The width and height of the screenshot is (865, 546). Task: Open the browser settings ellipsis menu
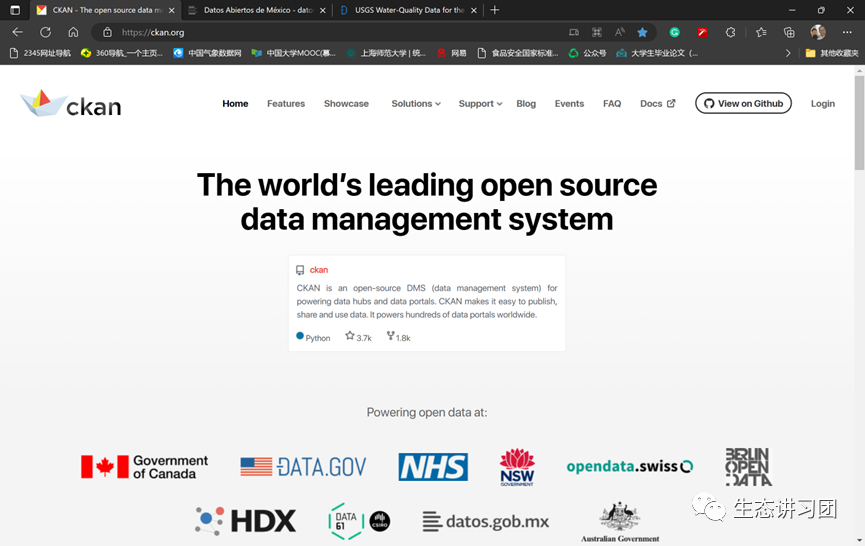pos(847,33)
